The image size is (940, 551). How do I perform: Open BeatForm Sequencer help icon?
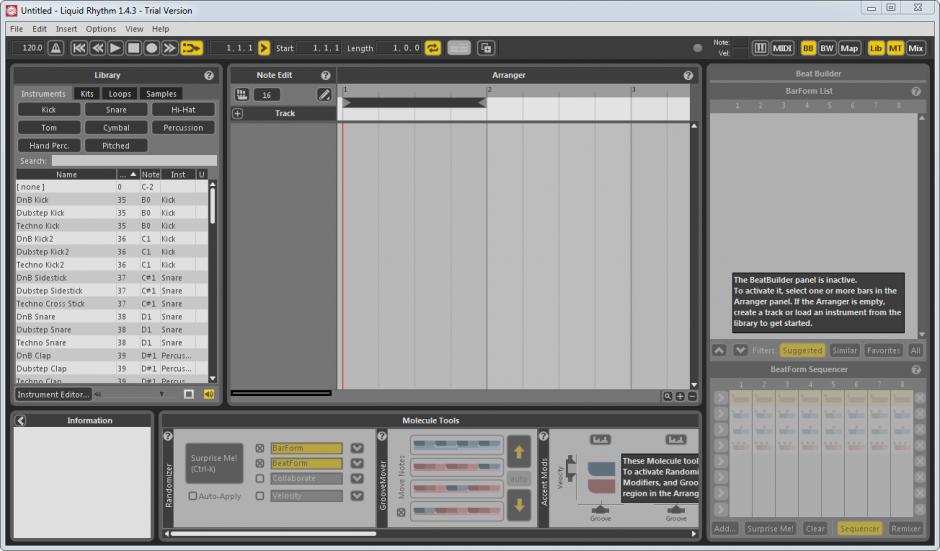coord(916,370)
